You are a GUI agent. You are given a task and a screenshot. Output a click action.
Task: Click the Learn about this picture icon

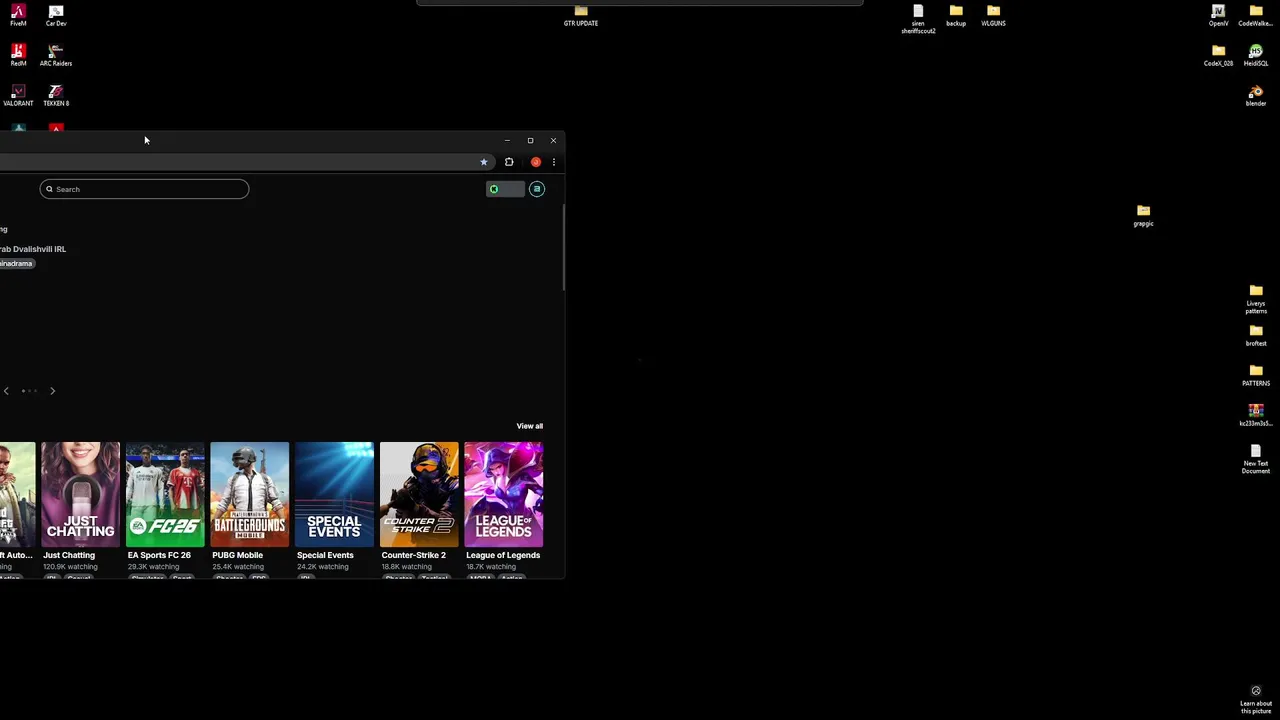point(1256,698)
